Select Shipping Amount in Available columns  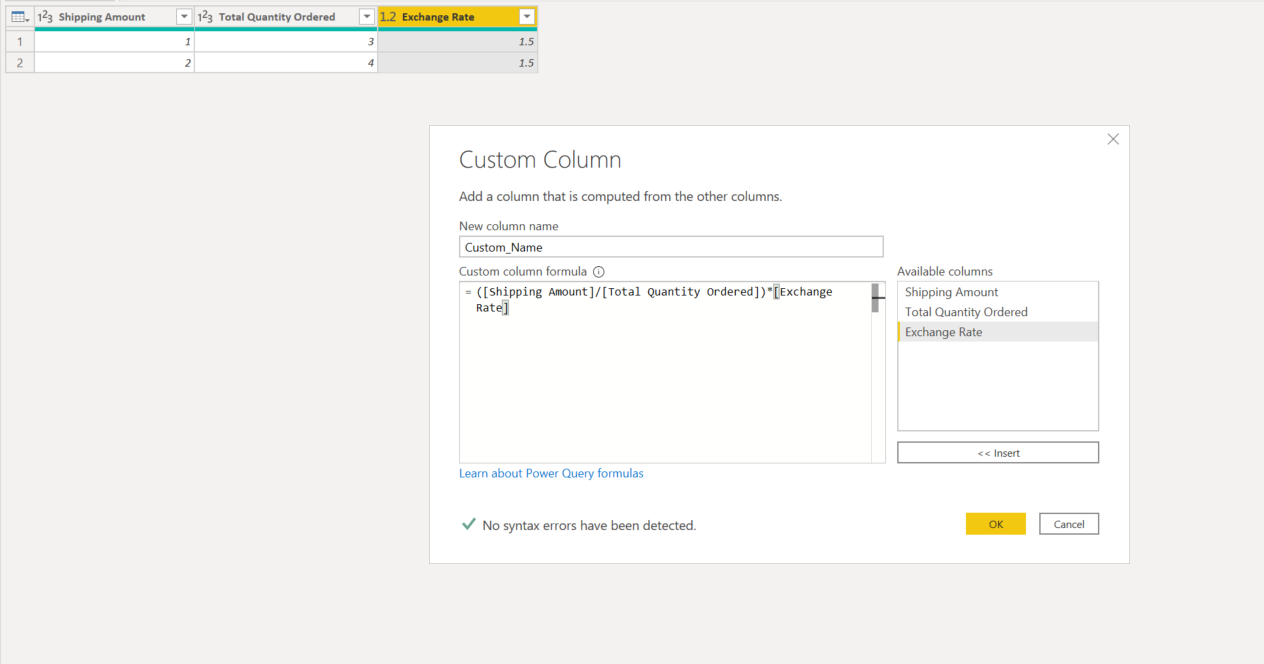click(x=998, y=292)
